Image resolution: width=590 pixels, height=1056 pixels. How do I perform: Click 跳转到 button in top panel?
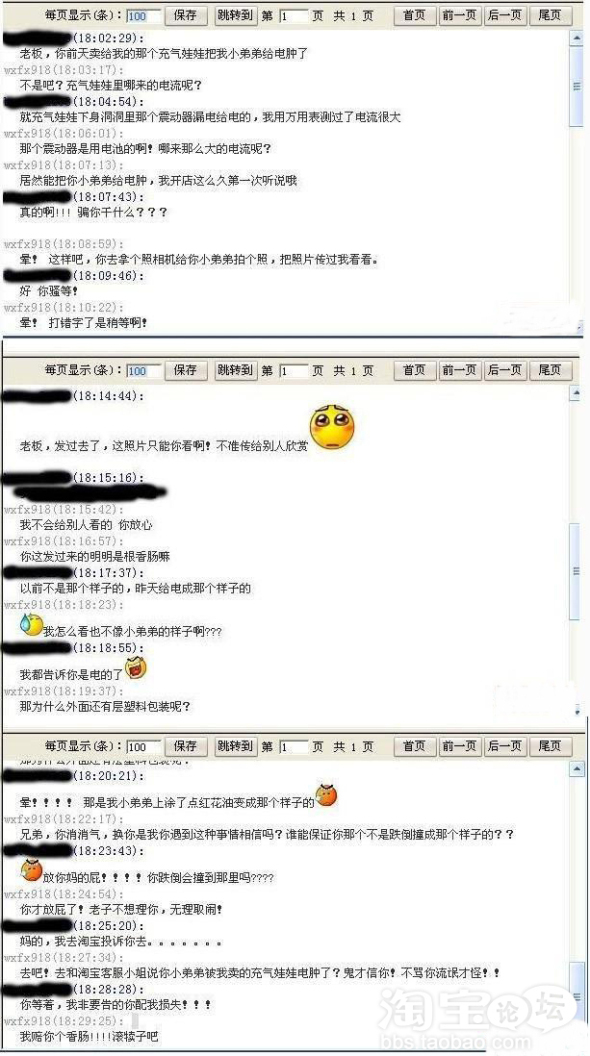point(236,15)
